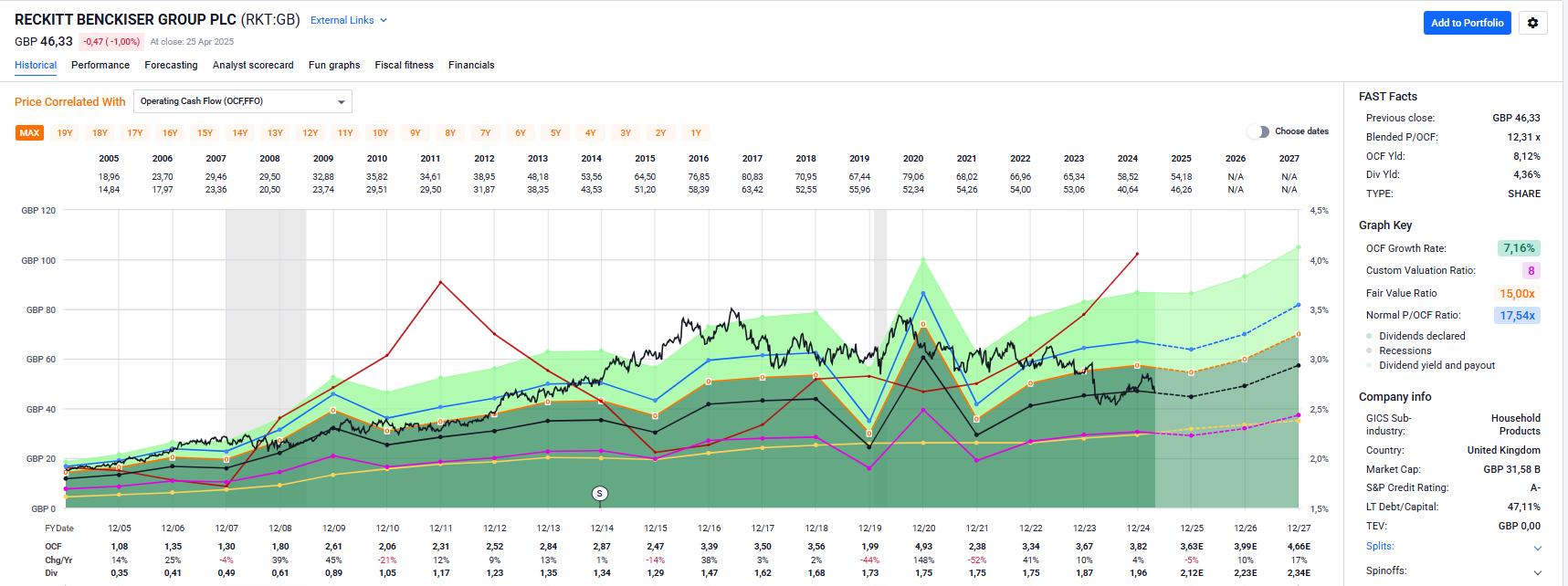Open the Fiscal fitness tab

click(x=405, y=66)
